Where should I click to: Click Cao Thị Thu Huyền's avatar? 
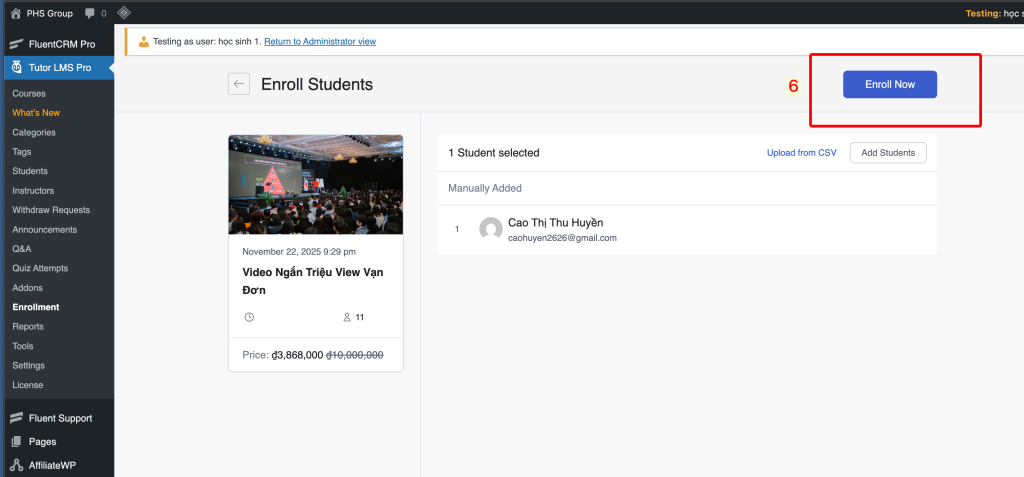pos(490,229)
